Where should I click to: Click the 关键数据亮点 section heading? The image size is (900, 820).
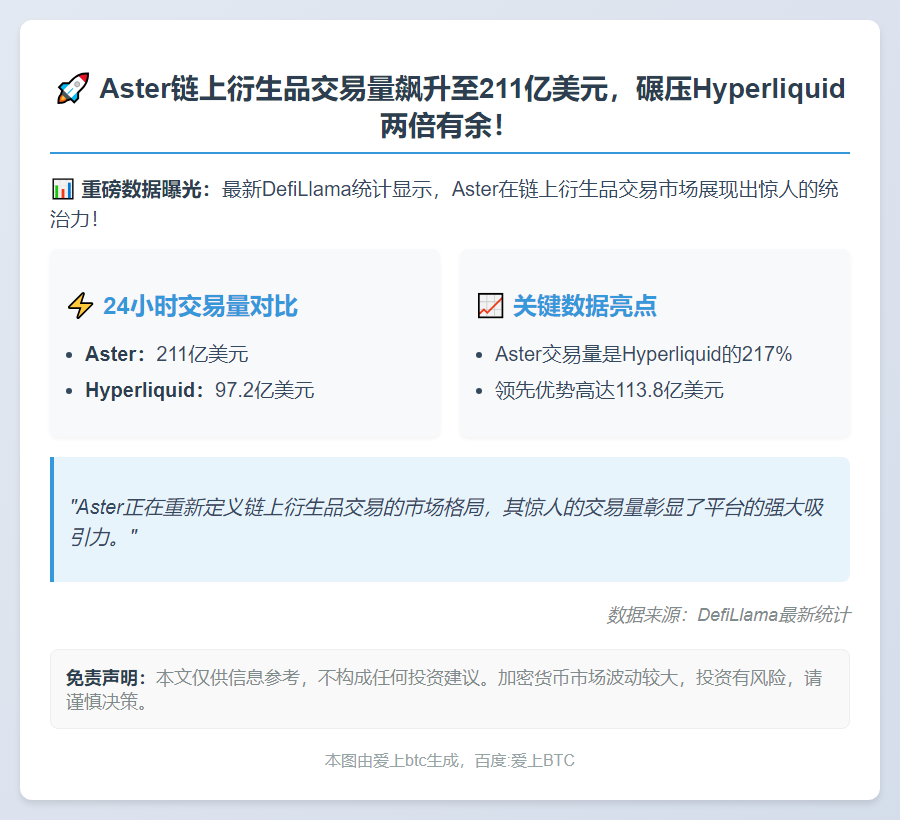pos(584,306)
